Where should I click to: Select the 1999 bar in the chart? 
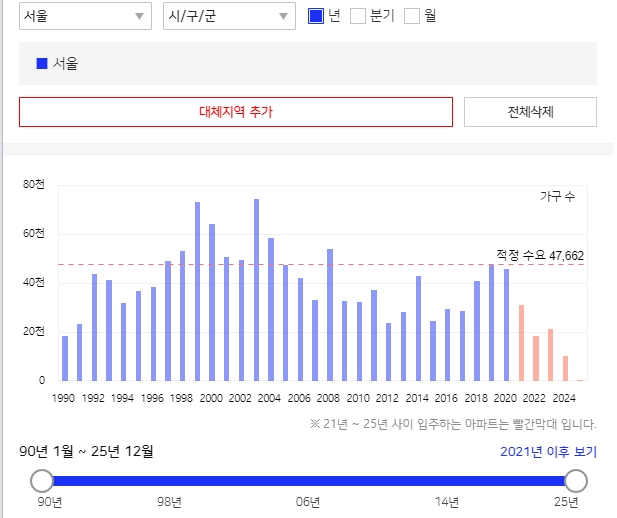pyautogui.click(x=197, y=292)
